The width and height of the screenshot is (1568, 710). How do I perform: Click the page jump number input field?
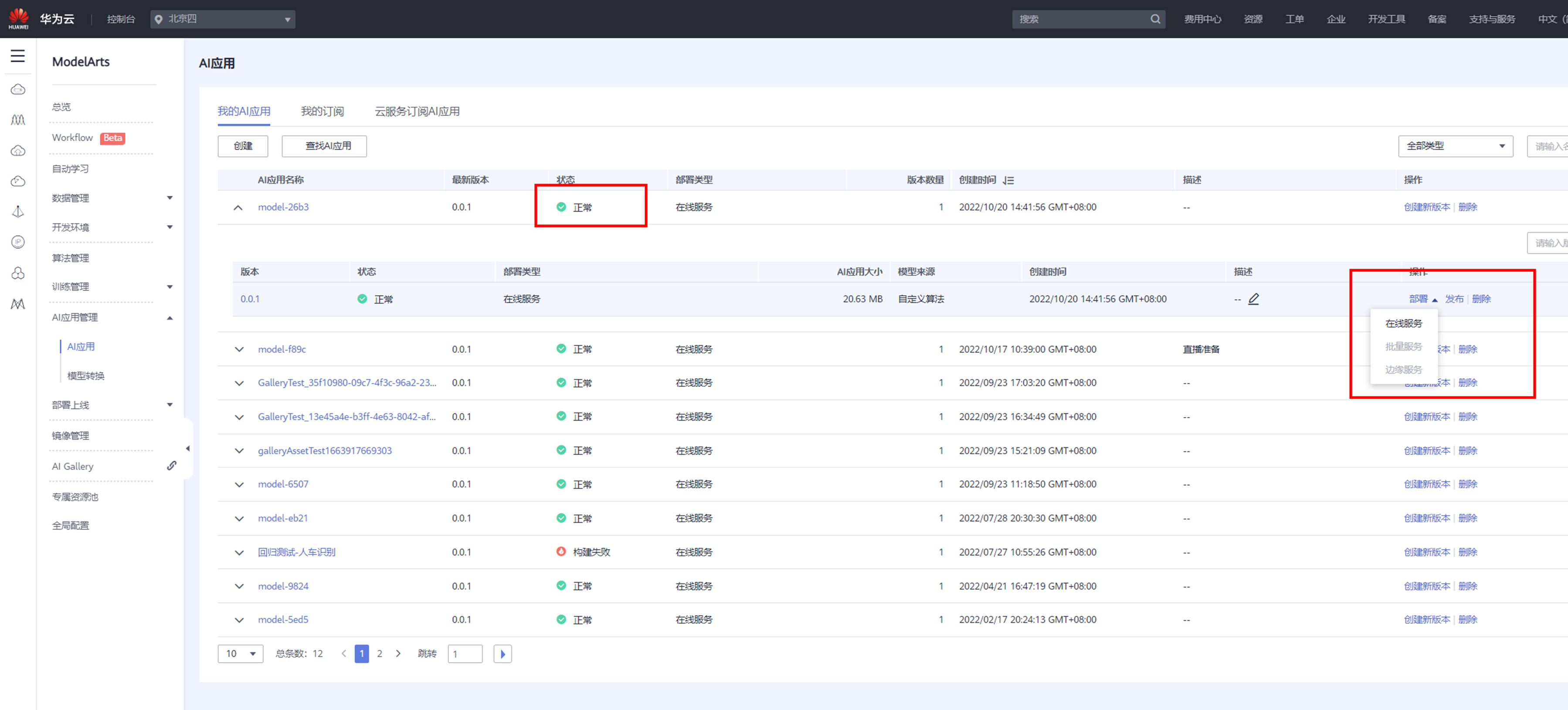(465, 653)
